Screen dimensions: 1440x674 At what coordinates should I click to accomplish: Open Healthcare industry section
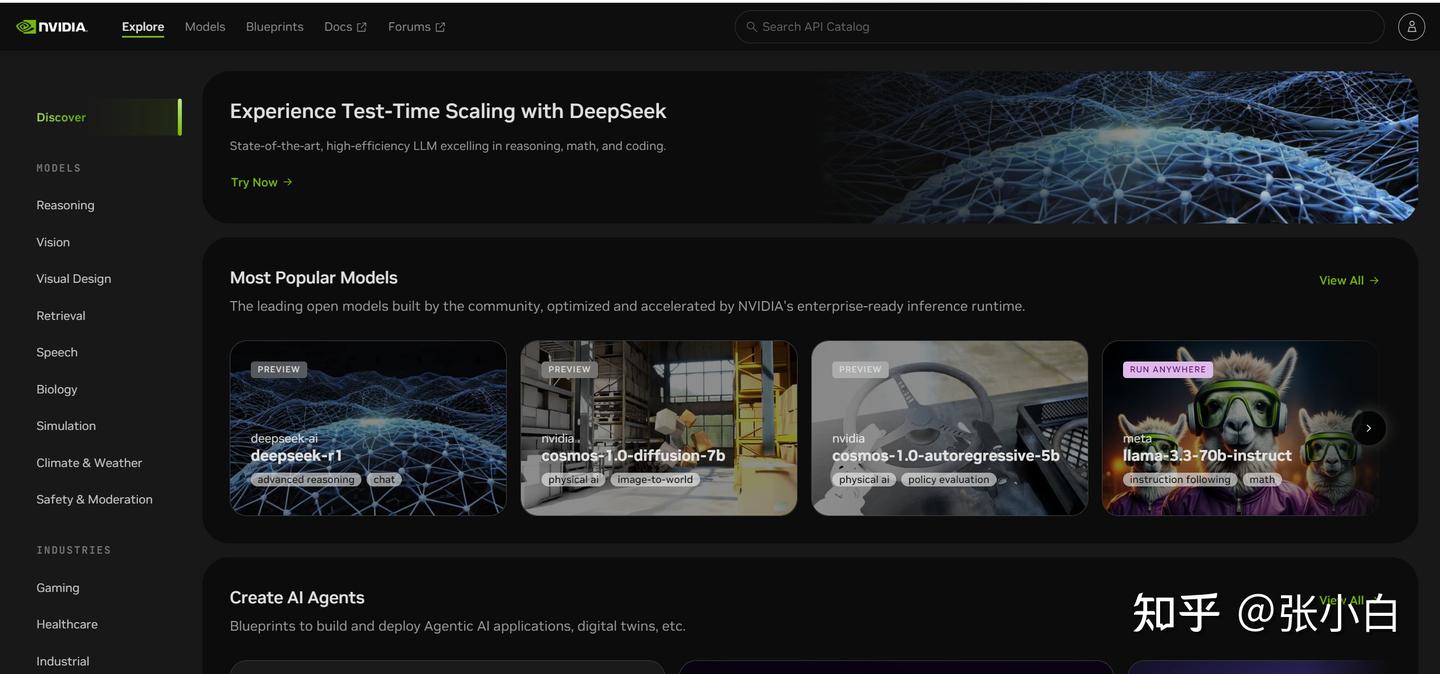[x=67, y=624]
